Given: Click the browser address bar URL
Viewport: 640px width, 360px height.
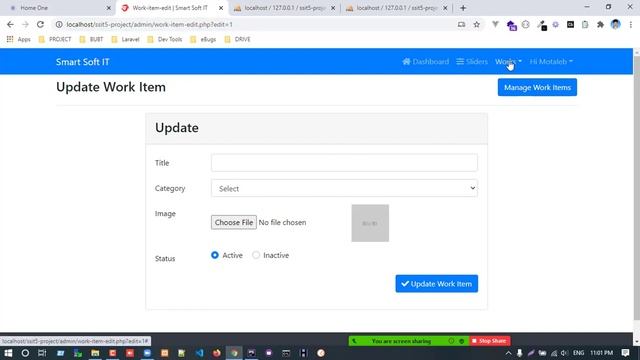Looking at the screenshot, I should point(149,24).
